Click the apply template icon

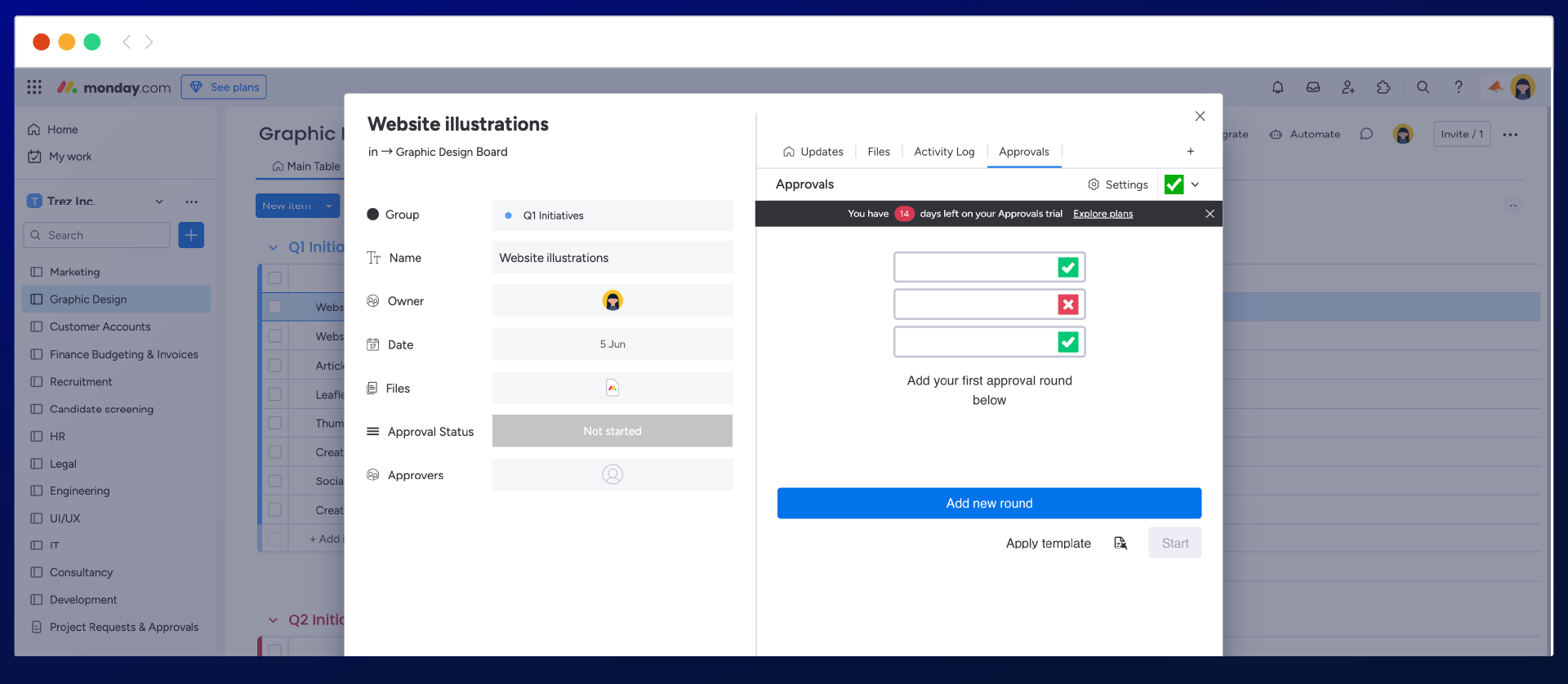1120,544
